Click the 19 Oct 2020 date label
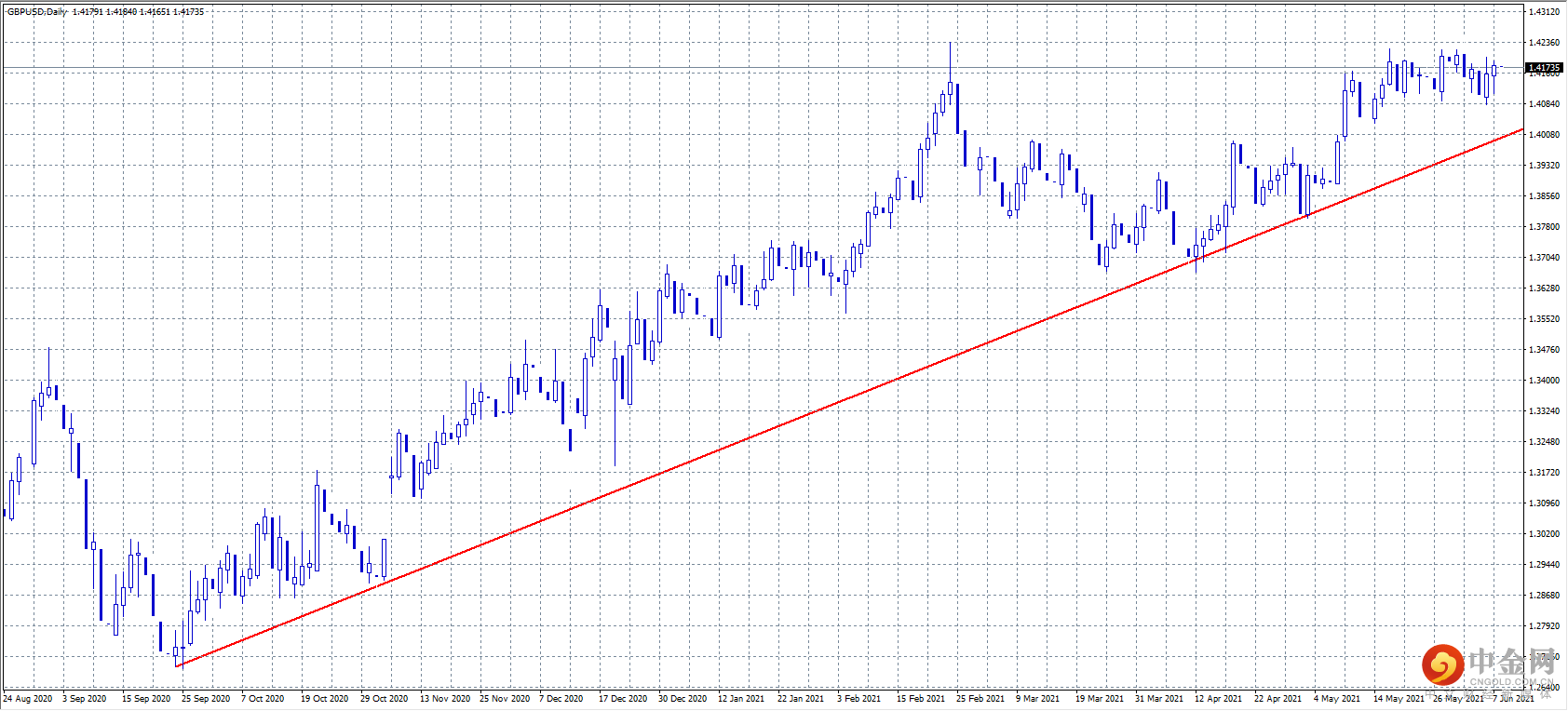The width and height of the screenshot is (1568, 711). click(325, 699)
